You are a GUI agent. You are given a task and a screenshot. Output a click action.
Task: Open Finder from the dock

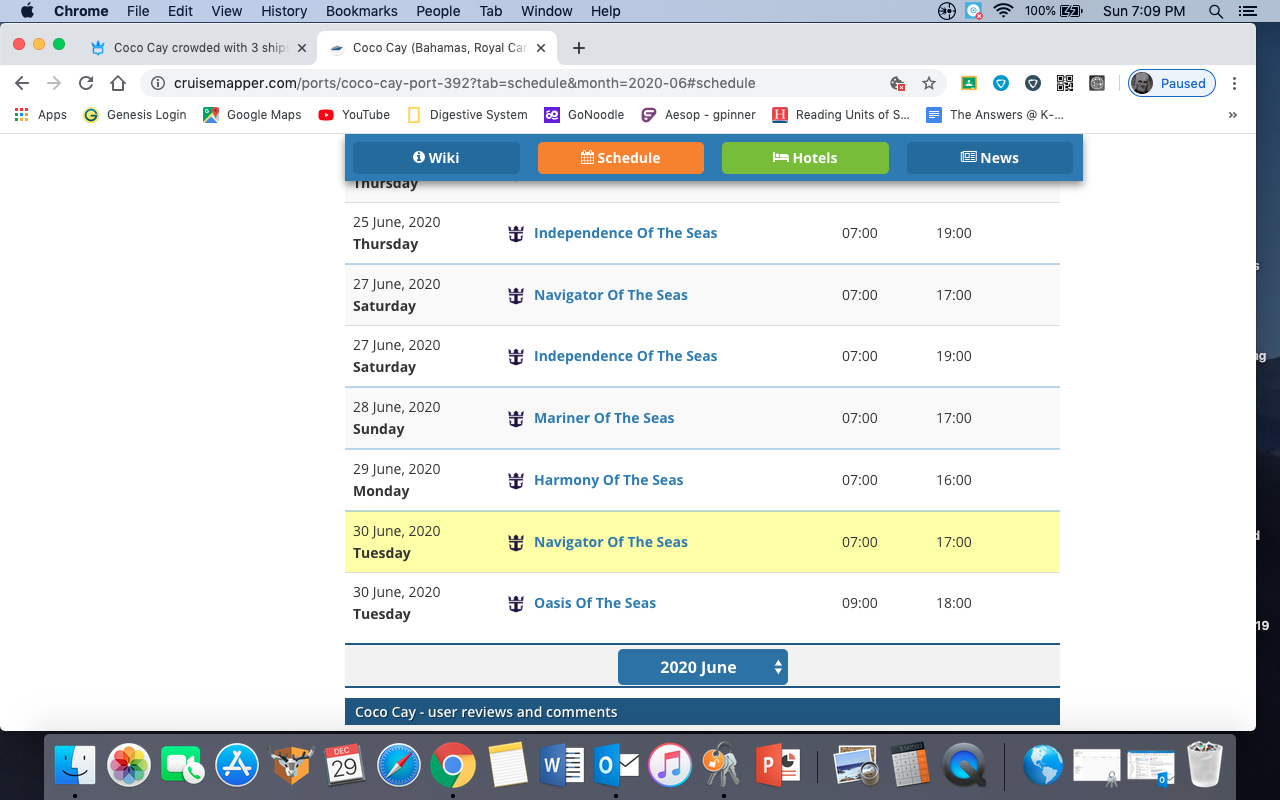(75, 767)
